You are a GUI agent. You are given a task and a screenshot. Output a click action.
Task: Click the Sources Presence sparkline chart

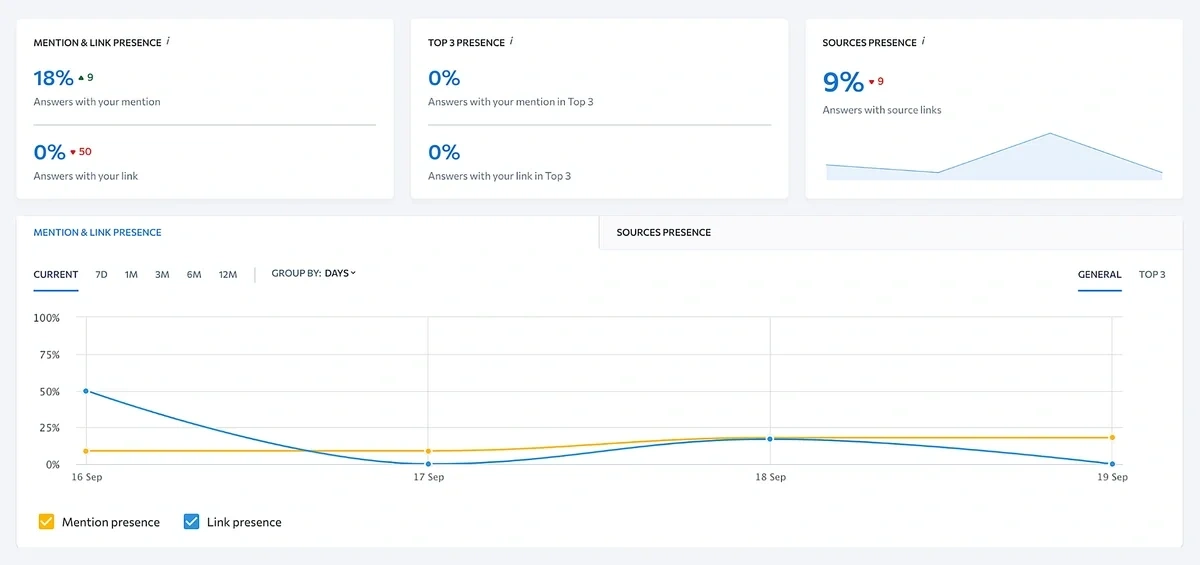994,158
